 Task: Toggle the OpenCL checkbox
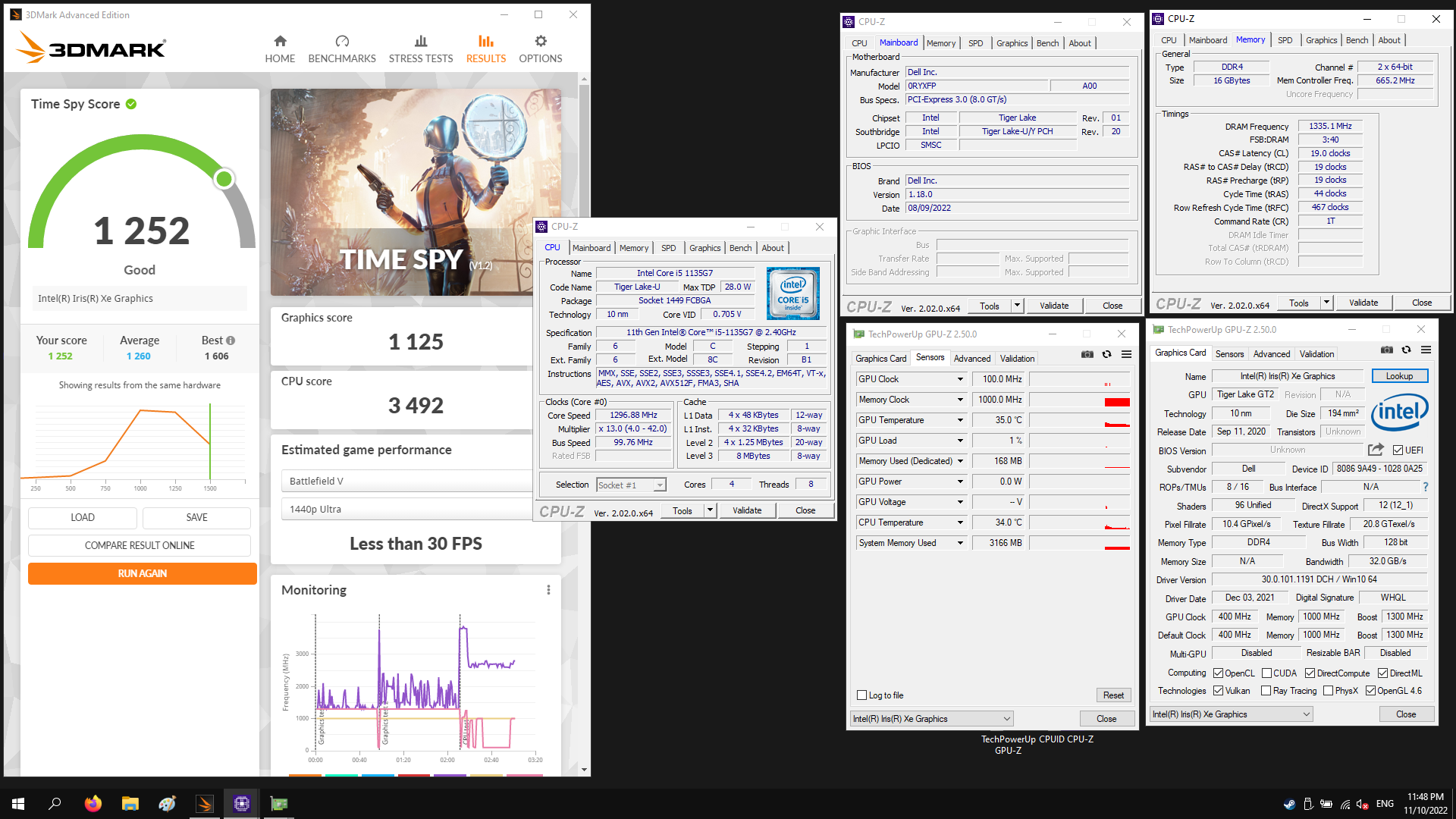pyautogui.click(x=1218, y=673)
